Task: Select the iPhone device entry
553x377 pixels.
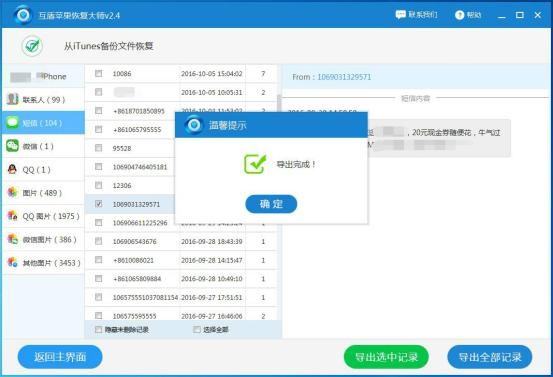Action: coord(43,76)
